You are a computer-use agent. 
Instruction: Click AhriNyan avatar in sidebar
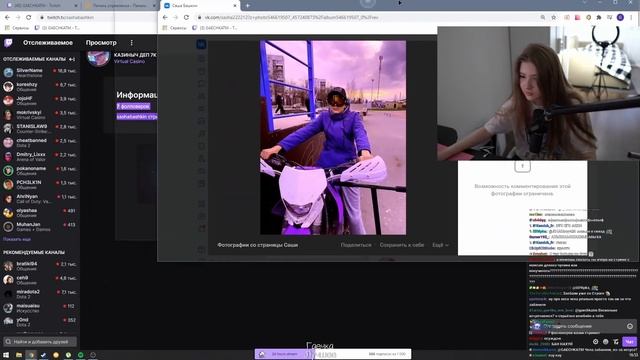(x=8, y=199)
